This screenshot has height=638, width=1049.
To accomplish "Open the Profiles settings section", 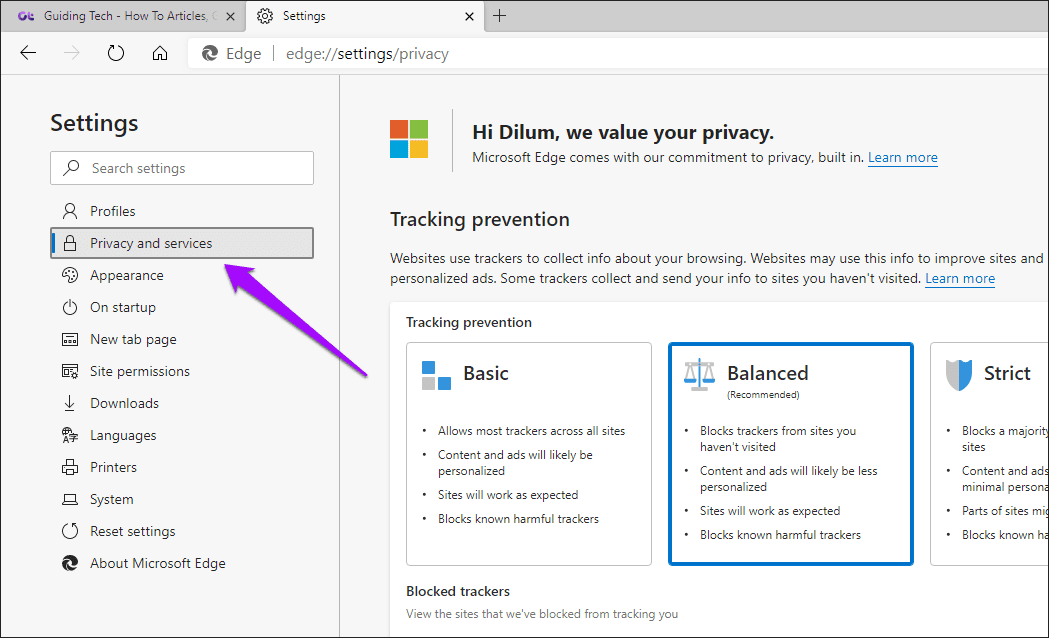I will (x=182, y=211).
